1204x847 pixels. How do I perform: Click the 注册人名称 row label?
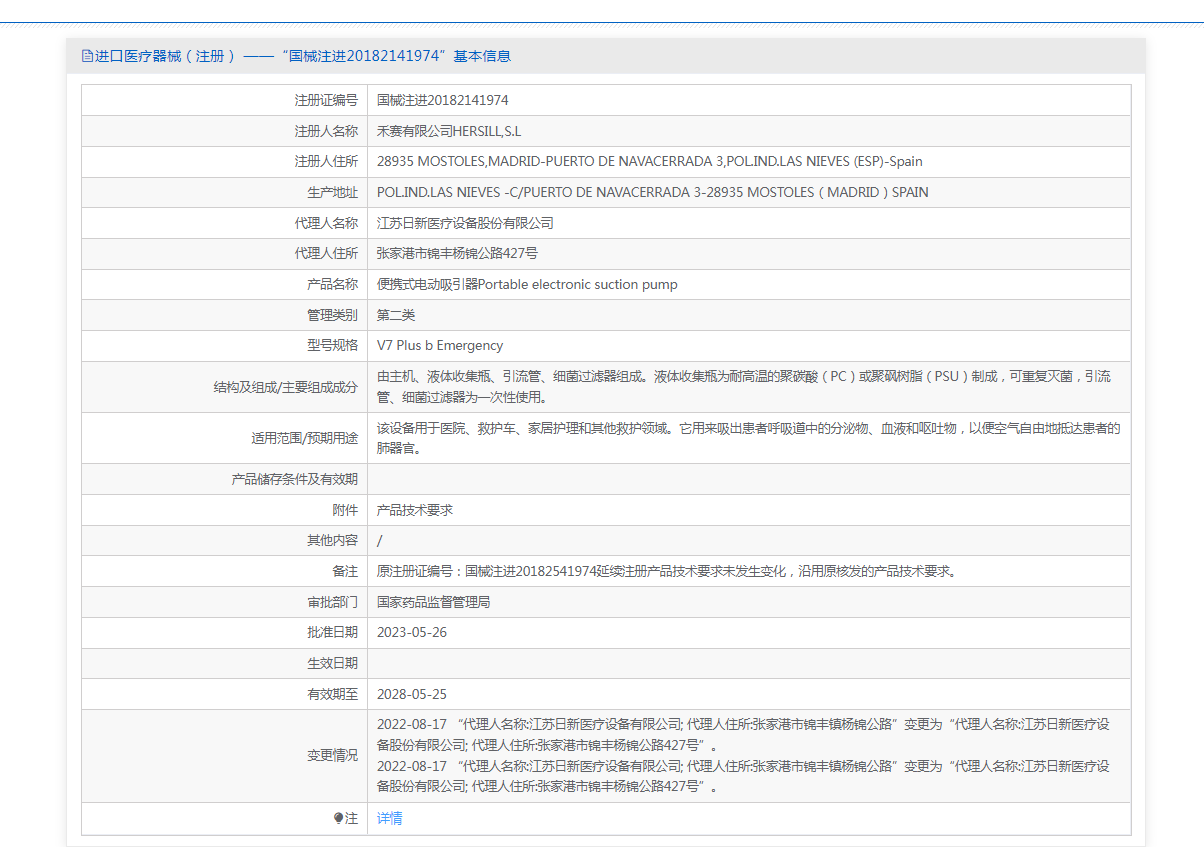click(x=326, y=131)
